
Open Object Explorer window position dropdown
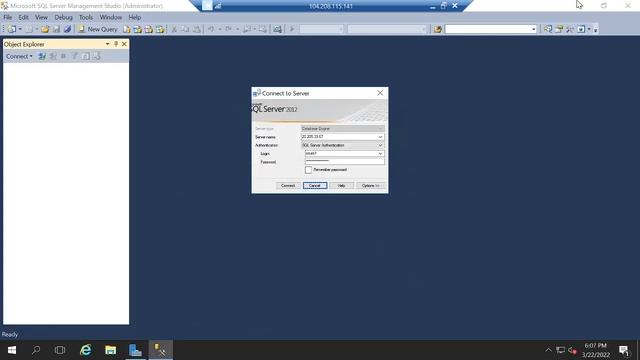pyautogui.click(x=107, y=44)
